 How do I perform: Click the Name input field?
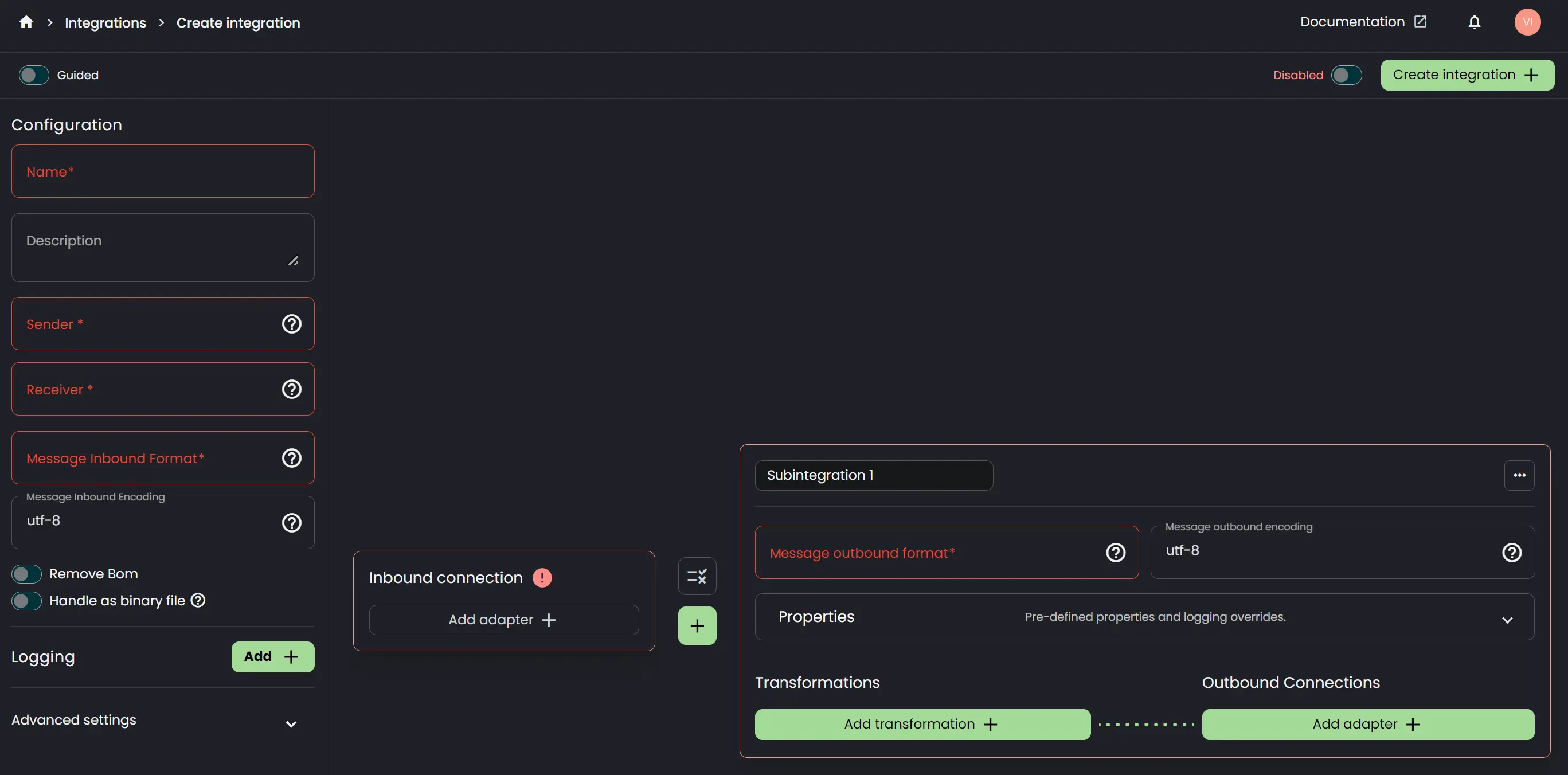point(163,171)
